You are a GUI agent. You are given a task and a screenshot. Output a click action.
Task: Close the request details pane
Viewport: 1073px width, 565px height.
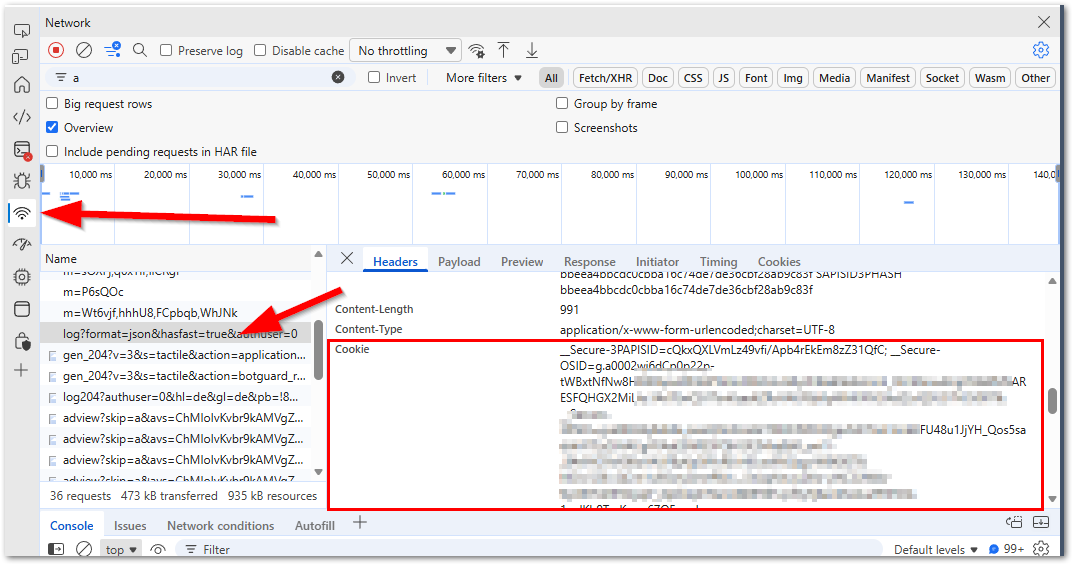[347, 258]
